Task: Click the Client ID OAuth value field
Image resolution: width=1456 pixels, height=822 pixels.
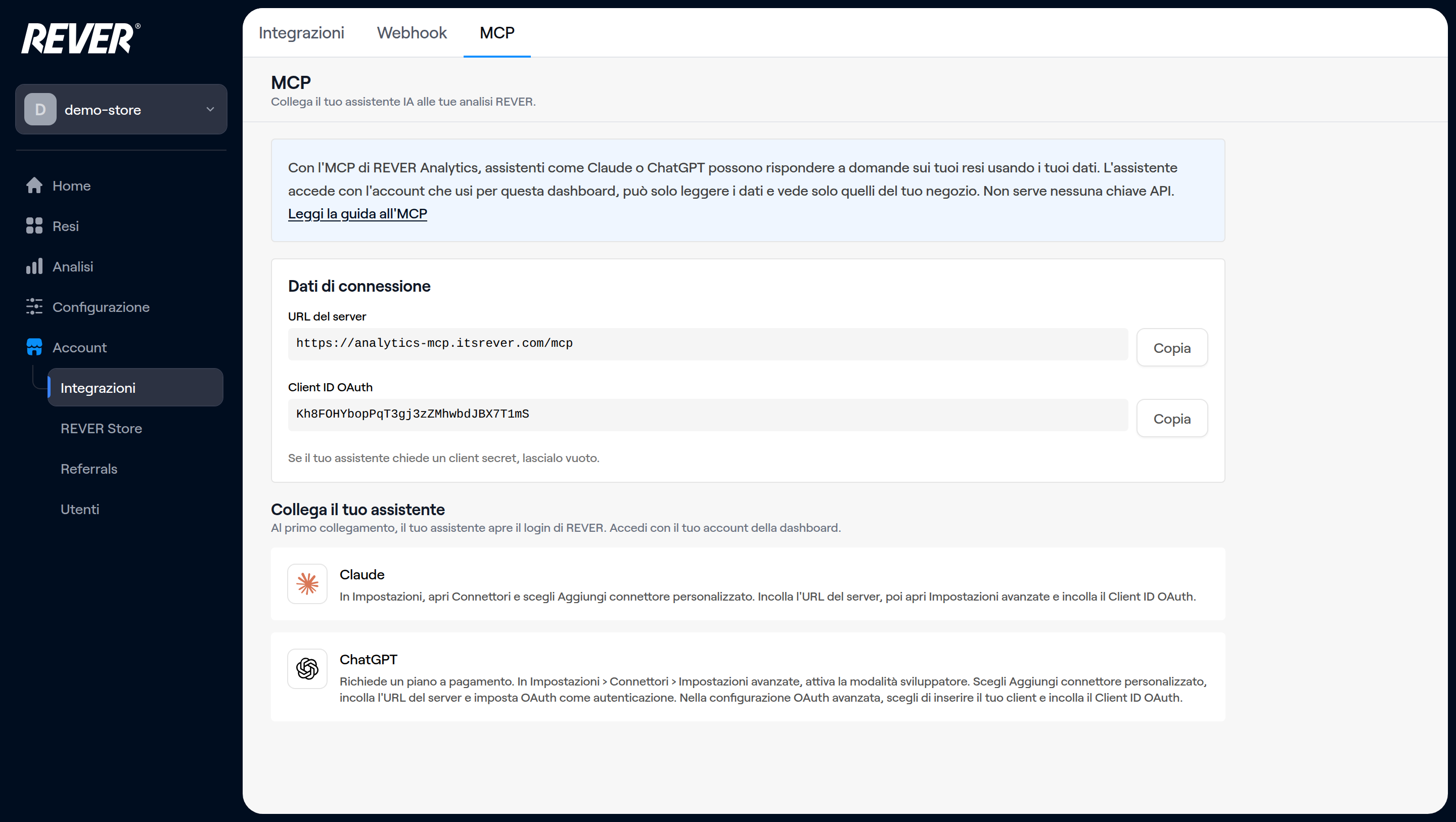Action: pos(708,415)
